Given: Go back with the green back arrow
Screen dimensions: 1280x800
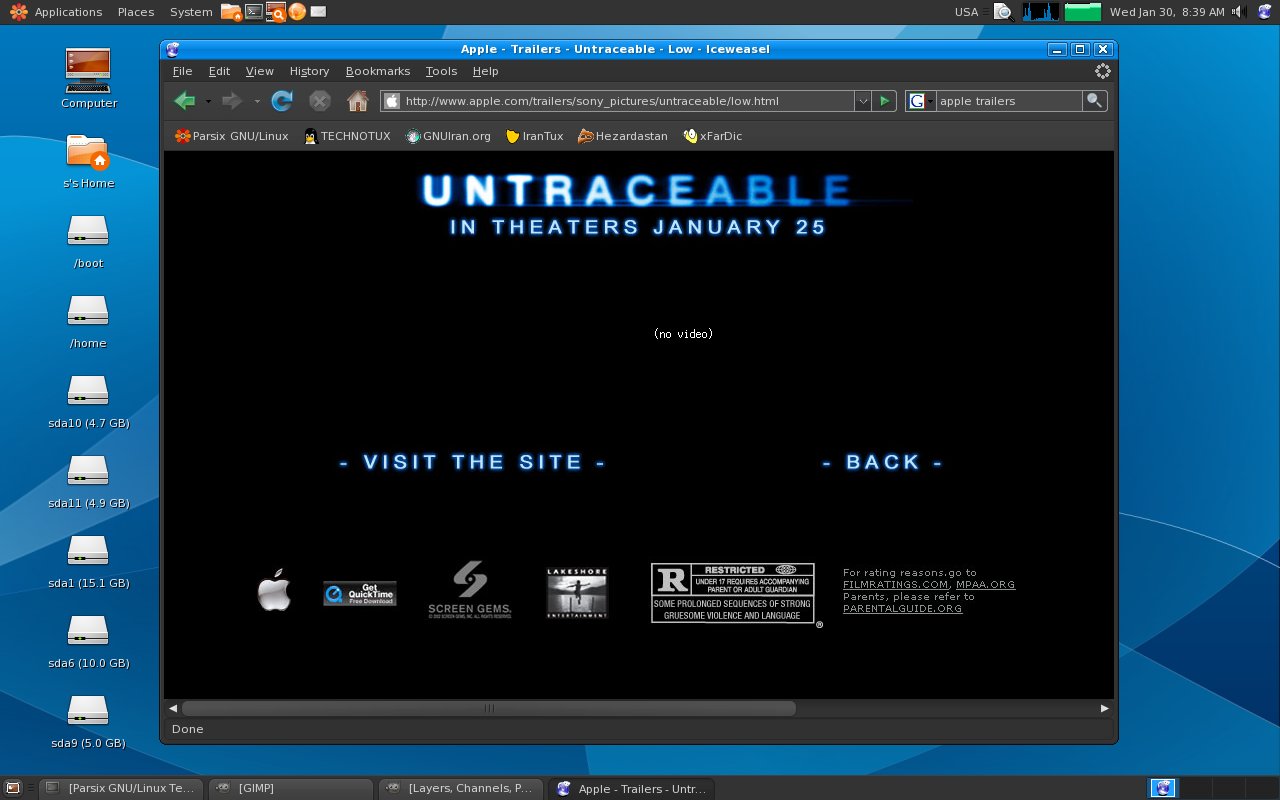Looking at the screenshot, I should point(184,100).
